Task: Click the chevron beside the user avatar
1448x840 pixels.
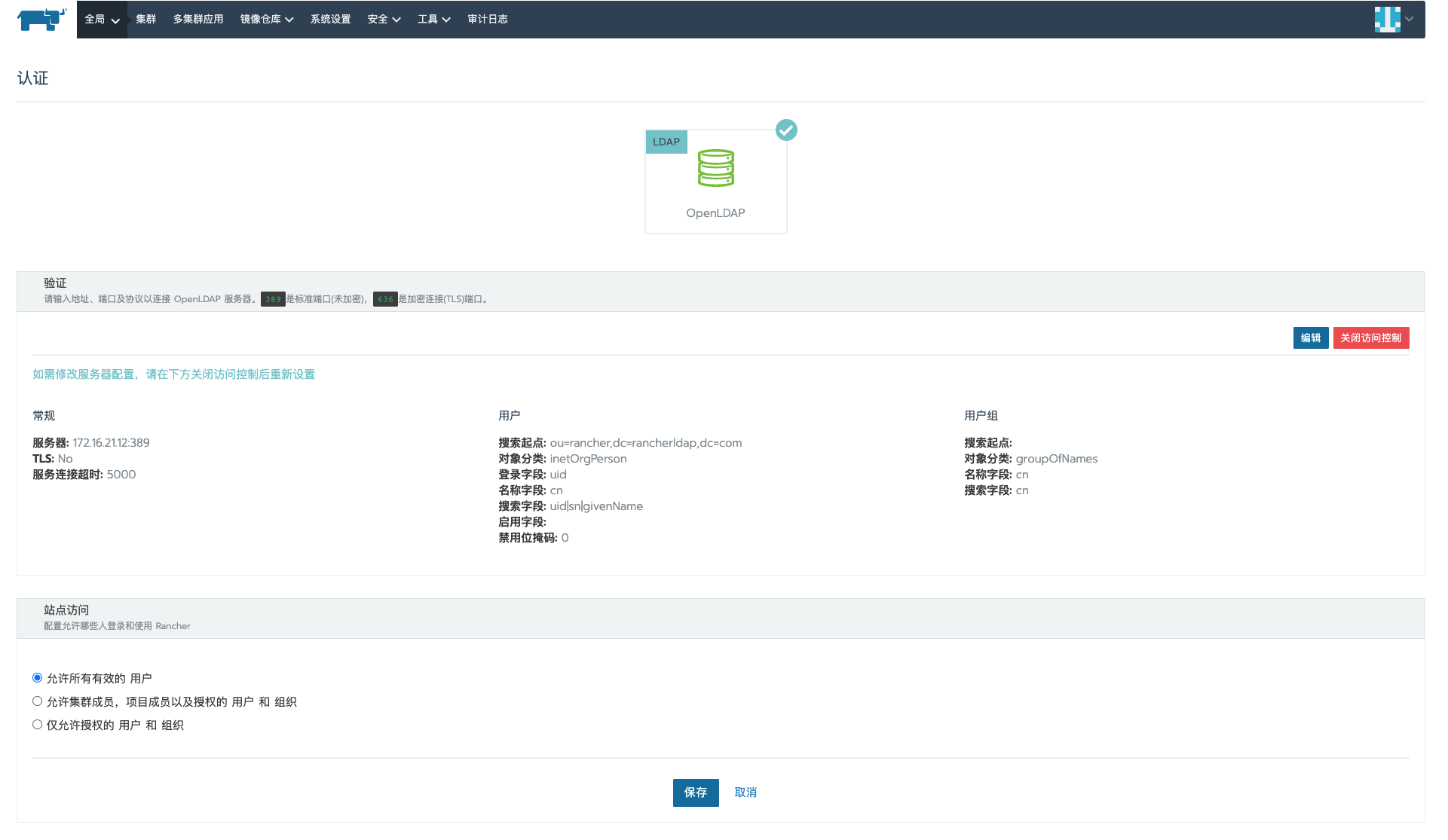Action: pyautogui.click(x=1409, y=20)
